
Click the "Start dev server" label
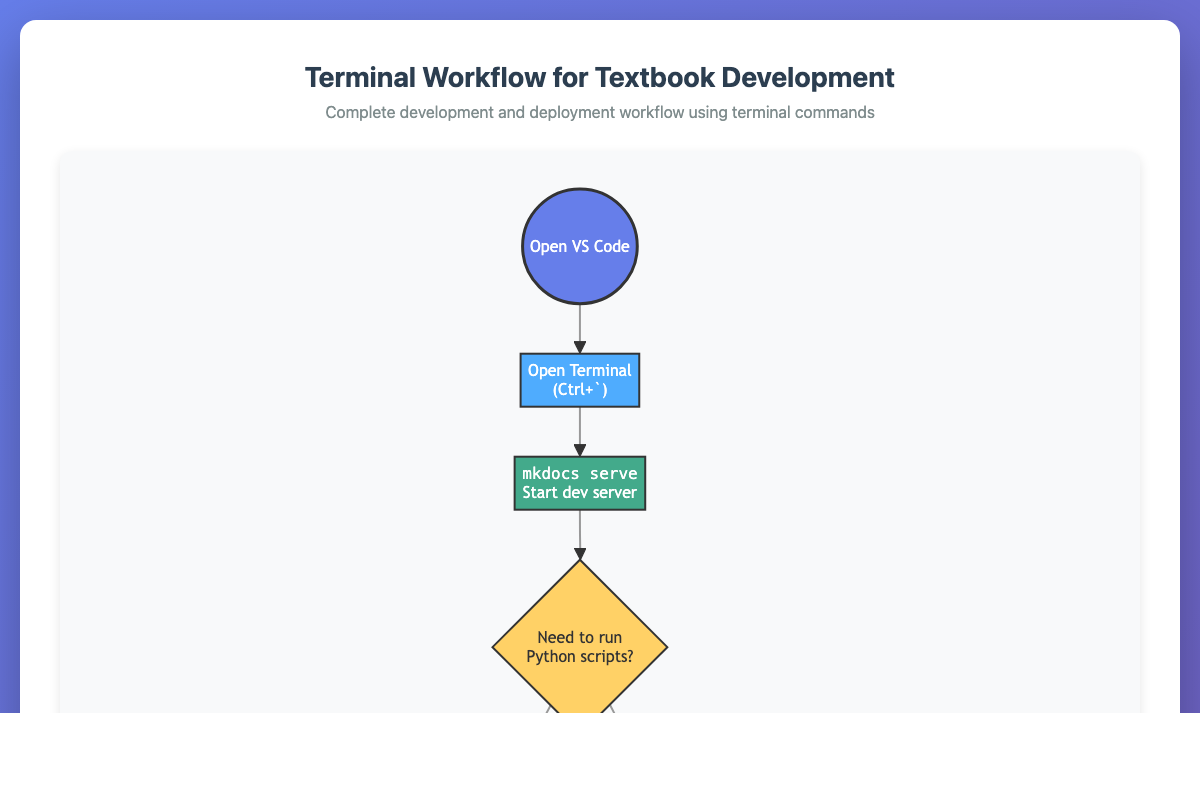pos(580,492)
